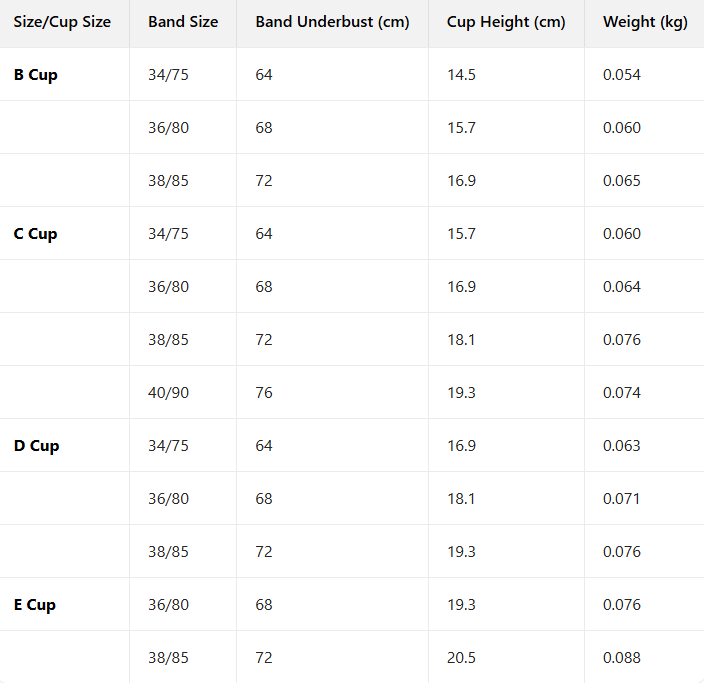Click the Weight (kg) column header
This screenshot has height=683, width=704.
pyautogui.click(x=645, y=22)
